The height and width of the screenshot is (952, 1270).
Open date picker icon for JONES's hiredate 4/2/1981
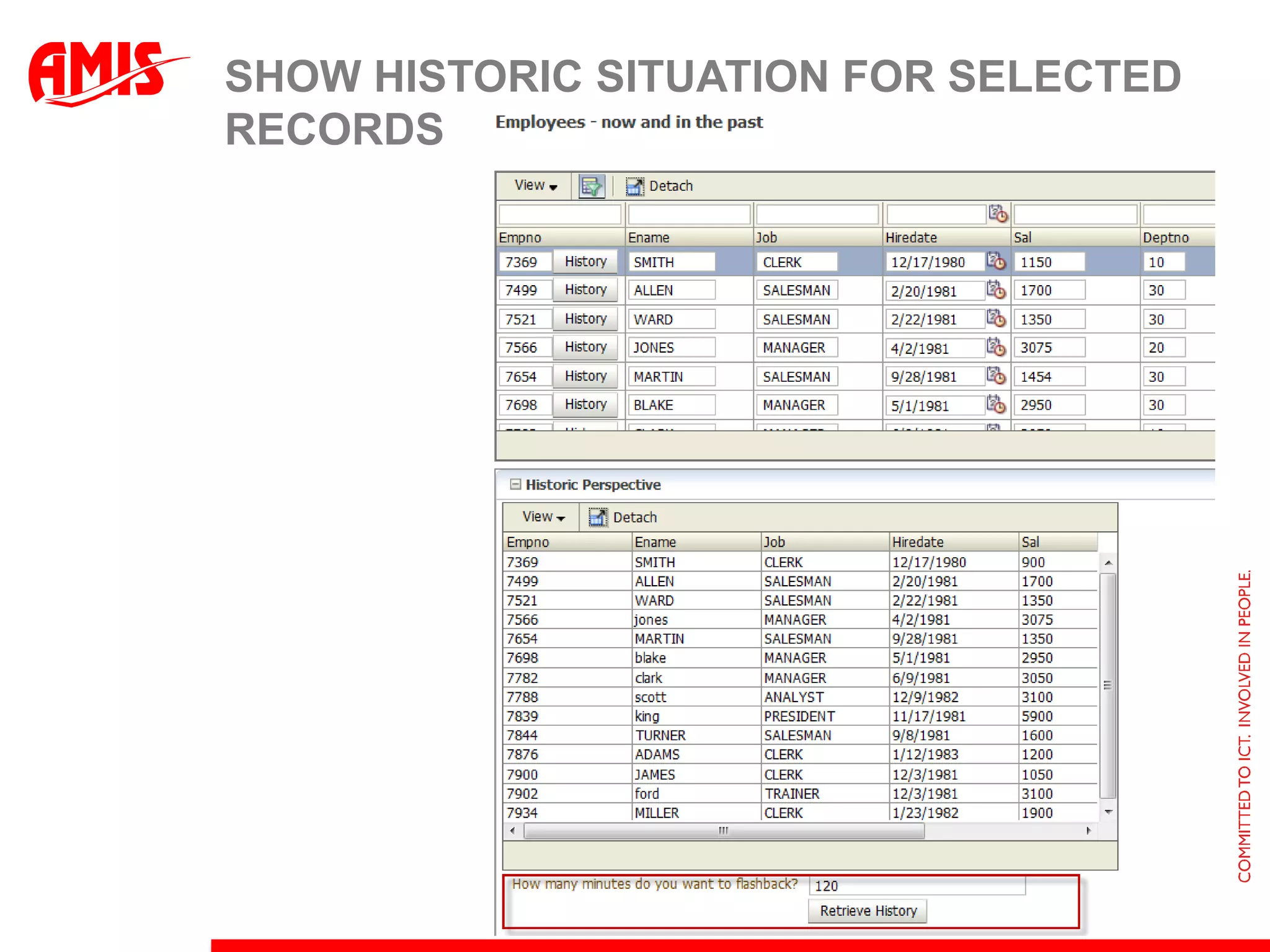coord(995,346)
